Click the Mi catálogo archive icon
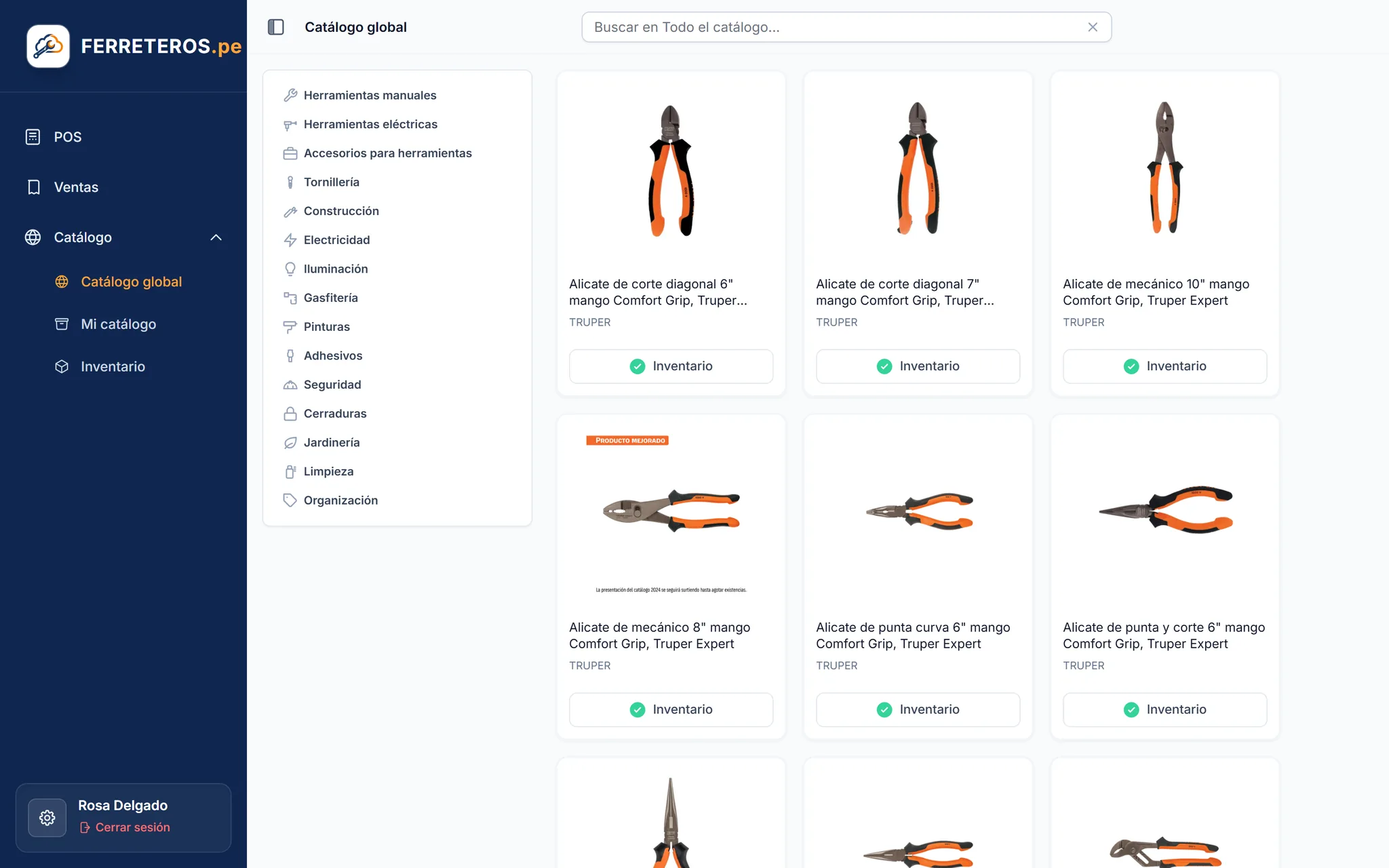1389x868 pixels. tap(62, 324)
